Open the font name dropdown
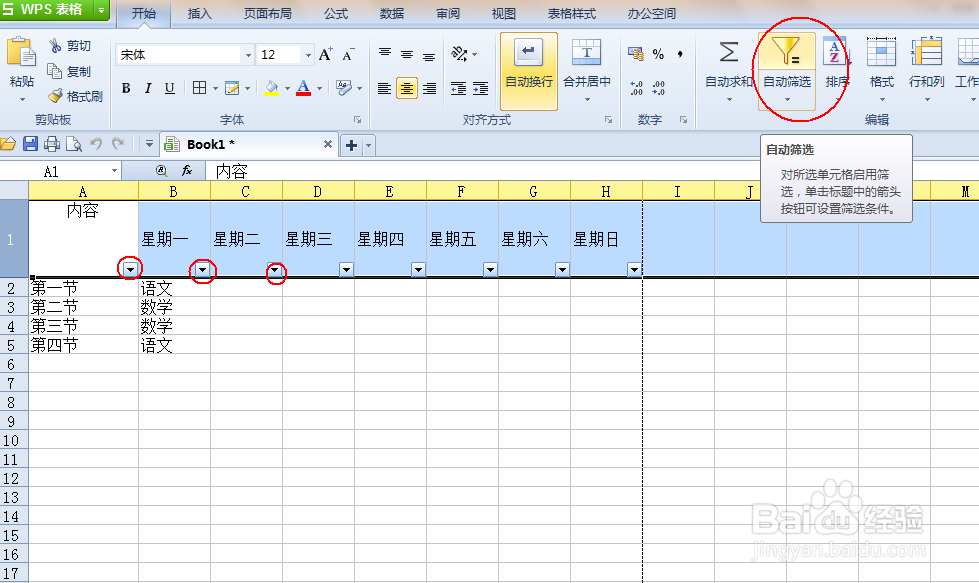This screenshot has width=979, height=583. coord(246,54)
